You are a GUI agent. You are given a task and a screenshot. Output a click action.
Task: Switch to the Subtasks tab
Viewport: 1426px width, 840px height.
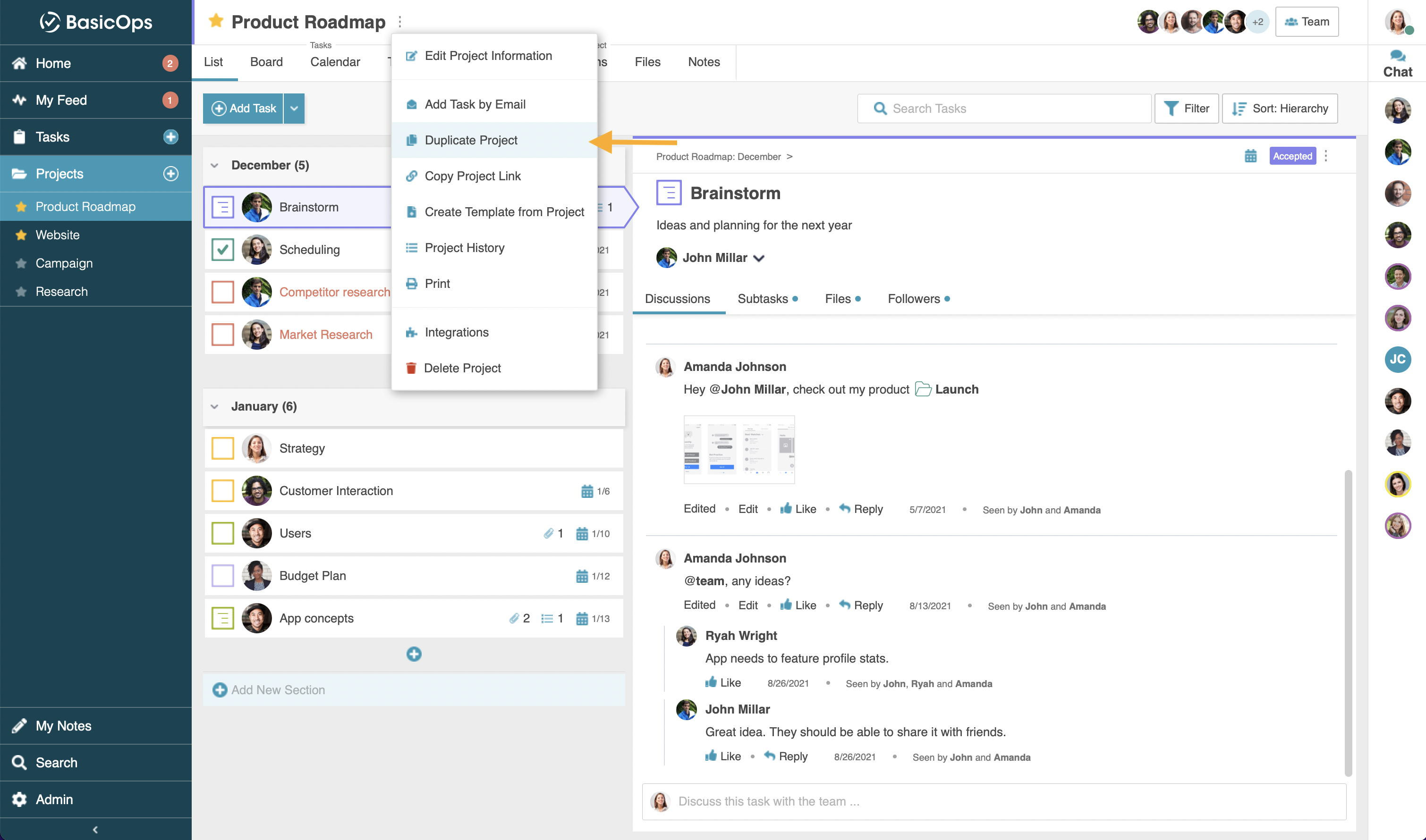click(x=762, y=298)
